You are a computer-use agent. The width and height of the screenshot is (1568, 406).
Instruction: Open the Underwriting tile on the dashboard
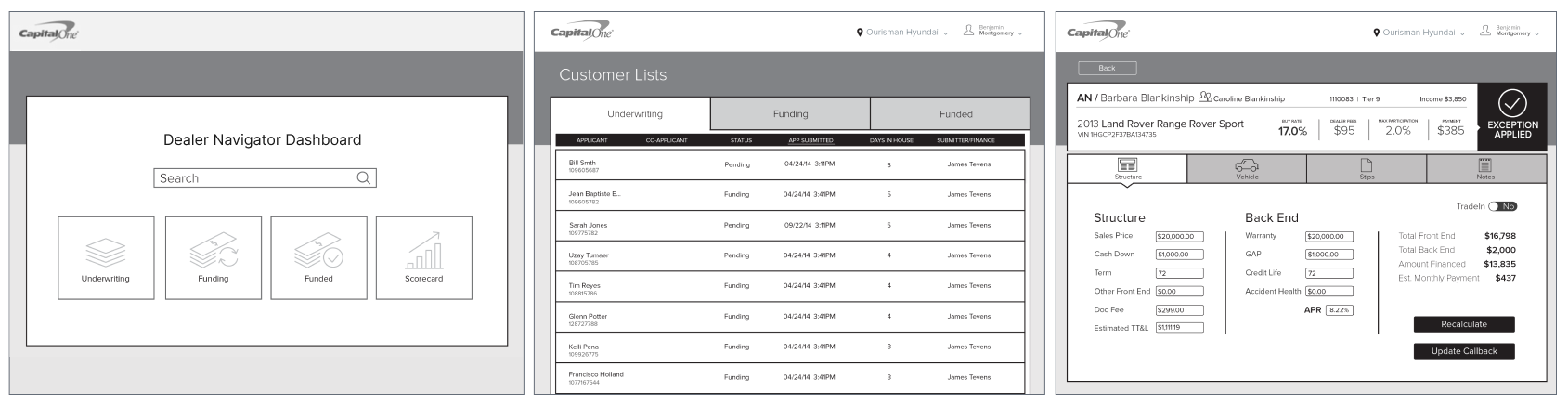(x=106, y=258)
